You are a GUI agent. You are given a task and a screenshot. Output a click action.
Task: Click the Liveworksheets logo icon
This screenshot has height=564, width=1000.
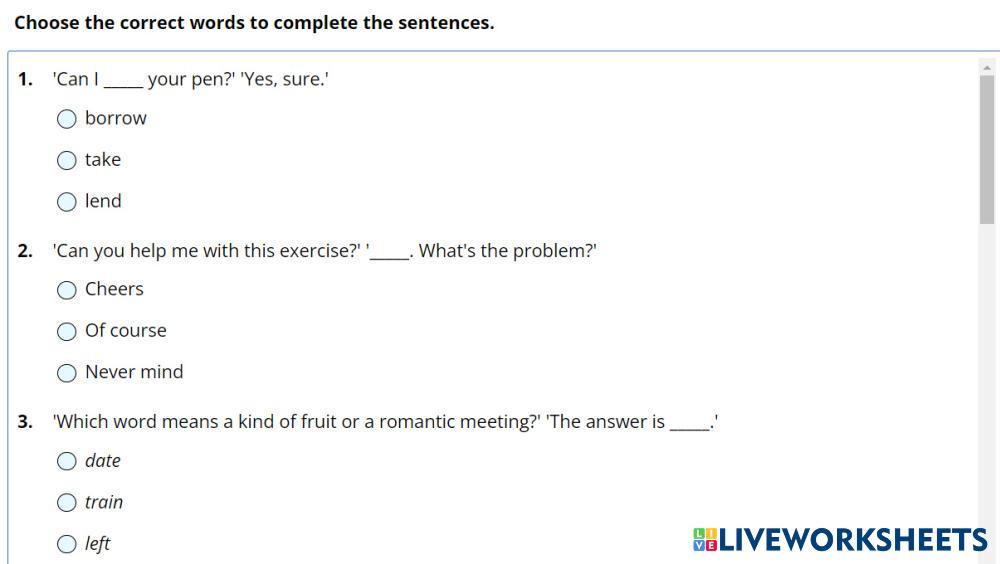point(704,540)
